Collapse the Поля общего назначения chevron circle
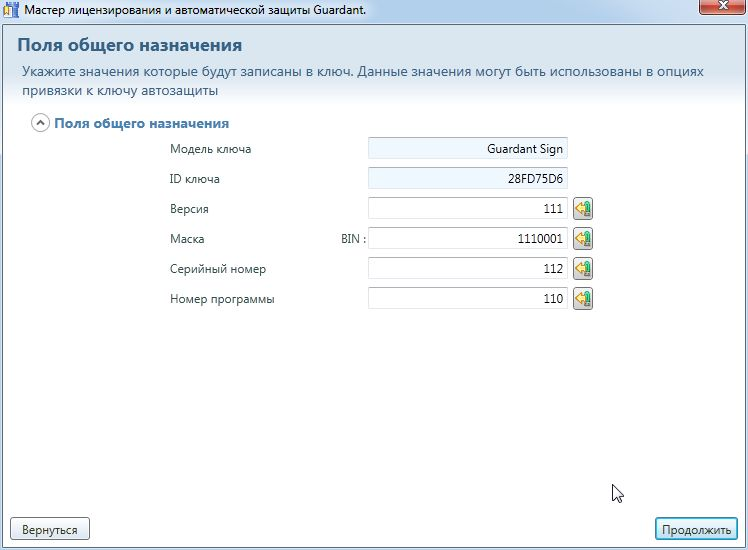Image resolution: width=748 pixels, height=550 pixels. point(40,124)
